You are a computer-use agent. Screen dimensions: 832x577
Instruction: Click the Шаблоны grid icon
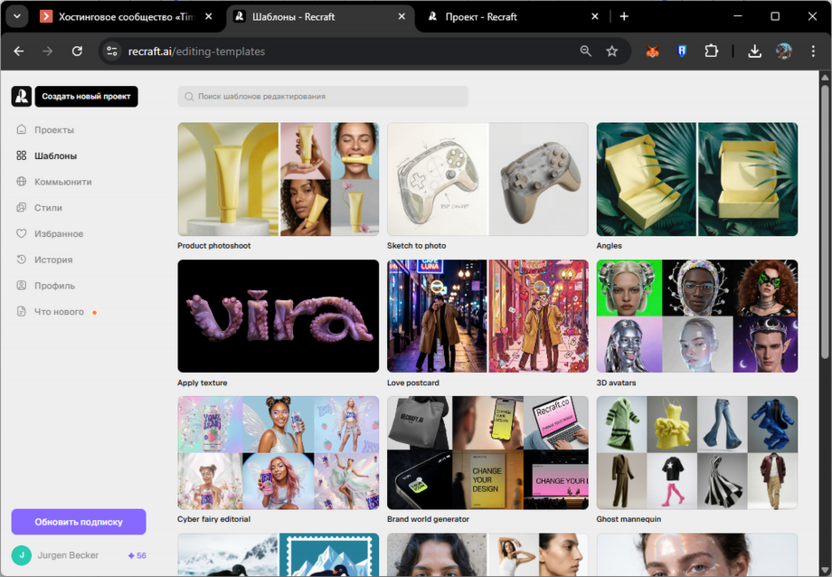pos(21,156)
